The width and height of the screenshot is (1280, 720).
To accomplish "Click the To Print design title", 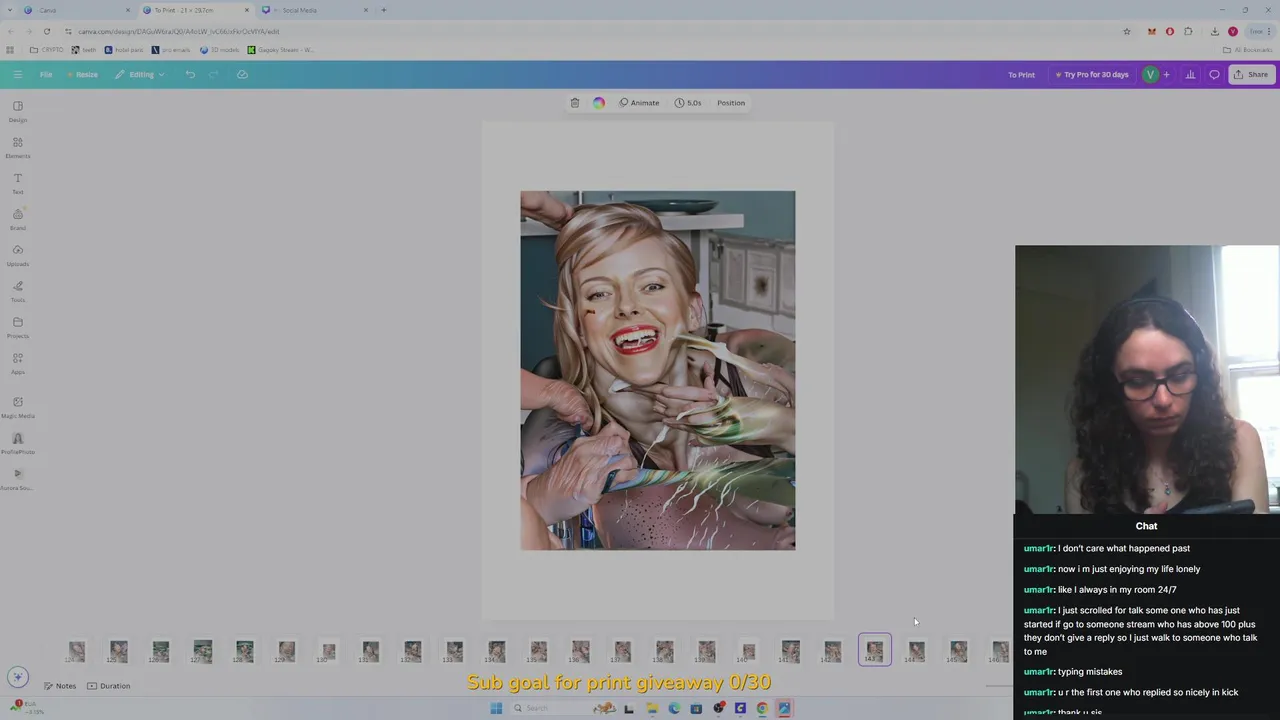I will (1021, 75).
